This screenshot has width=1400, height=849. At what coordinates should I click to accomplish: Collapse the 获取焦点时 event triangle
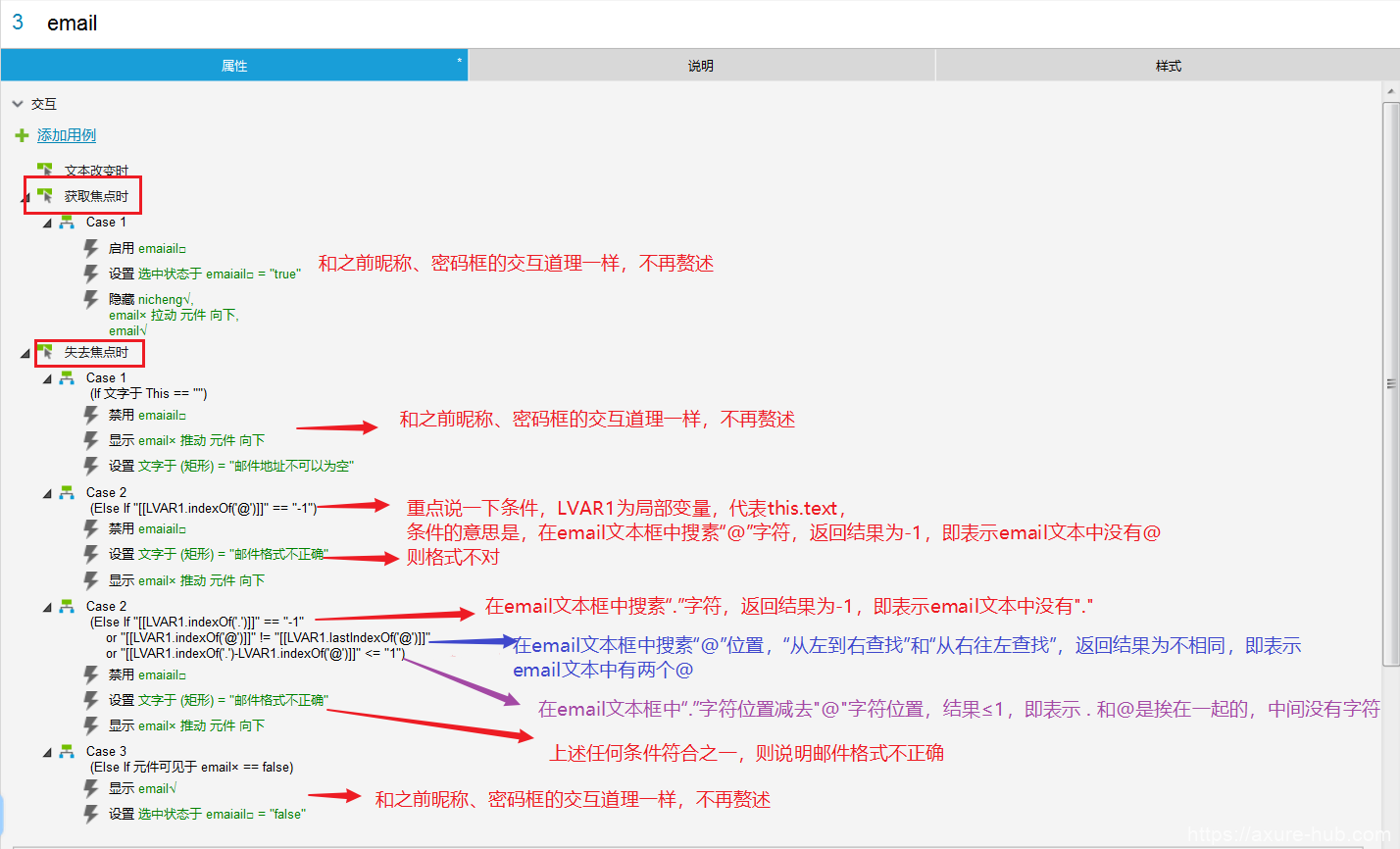(26, 198)
